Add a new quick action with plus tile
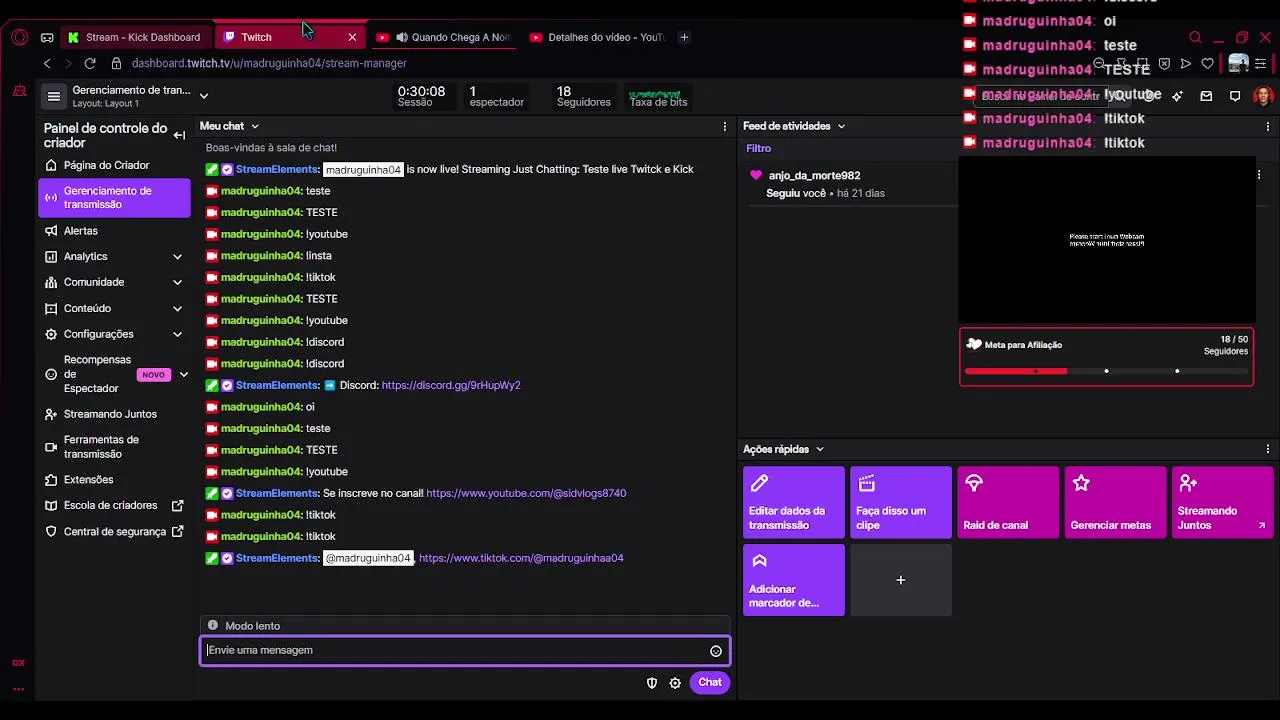Viewport: 1280px width, 720px height. point(901,580)
